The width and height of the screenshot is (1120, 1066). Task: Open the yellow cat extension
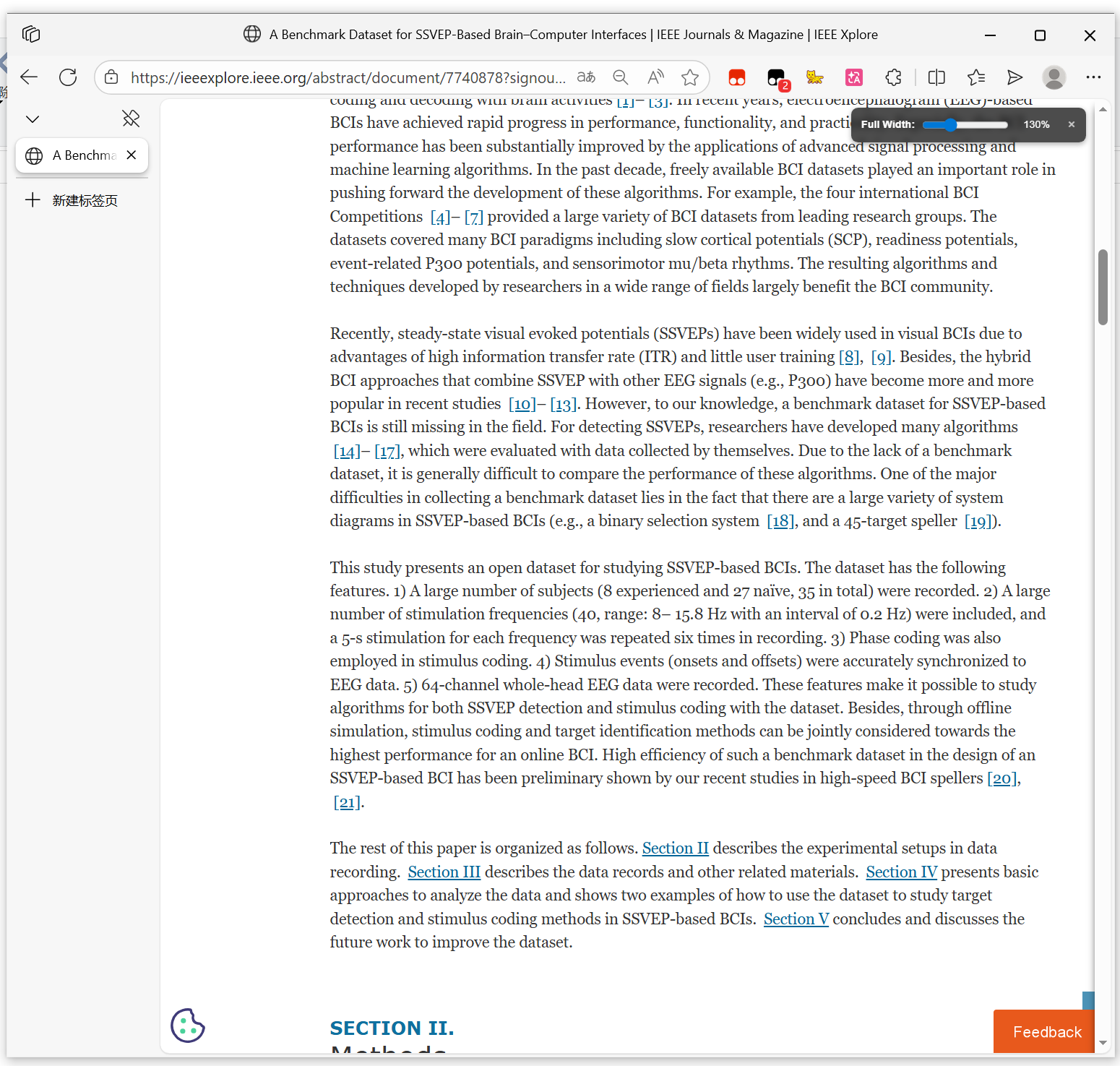[815, 77]
